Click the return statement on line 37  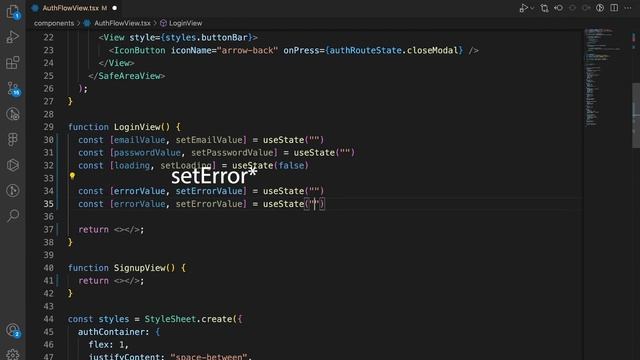(x=111, y=229)
